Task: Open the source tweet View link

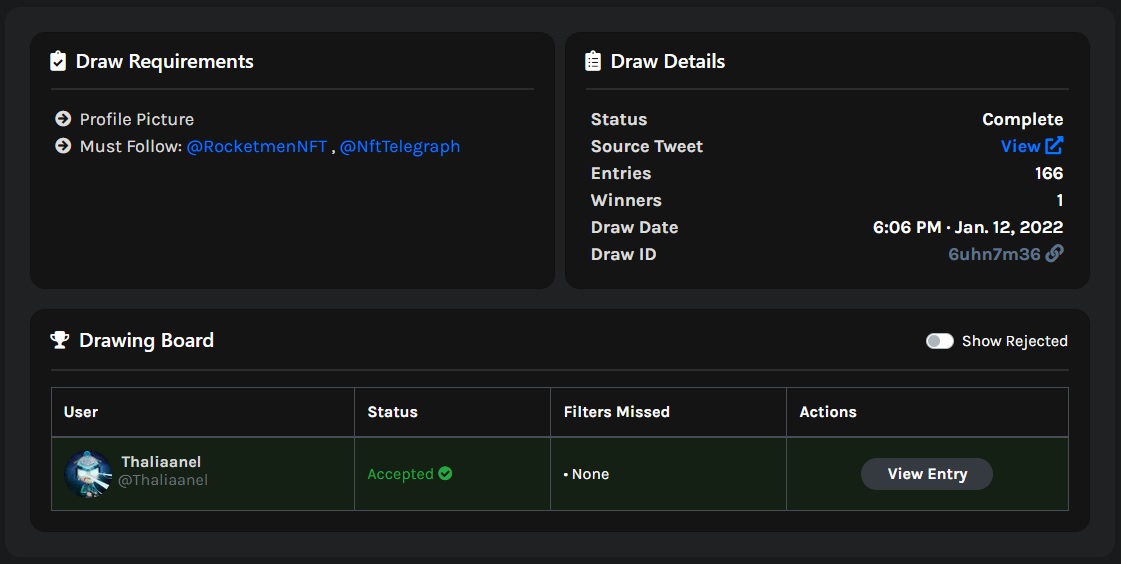Action: [1020, 146]
